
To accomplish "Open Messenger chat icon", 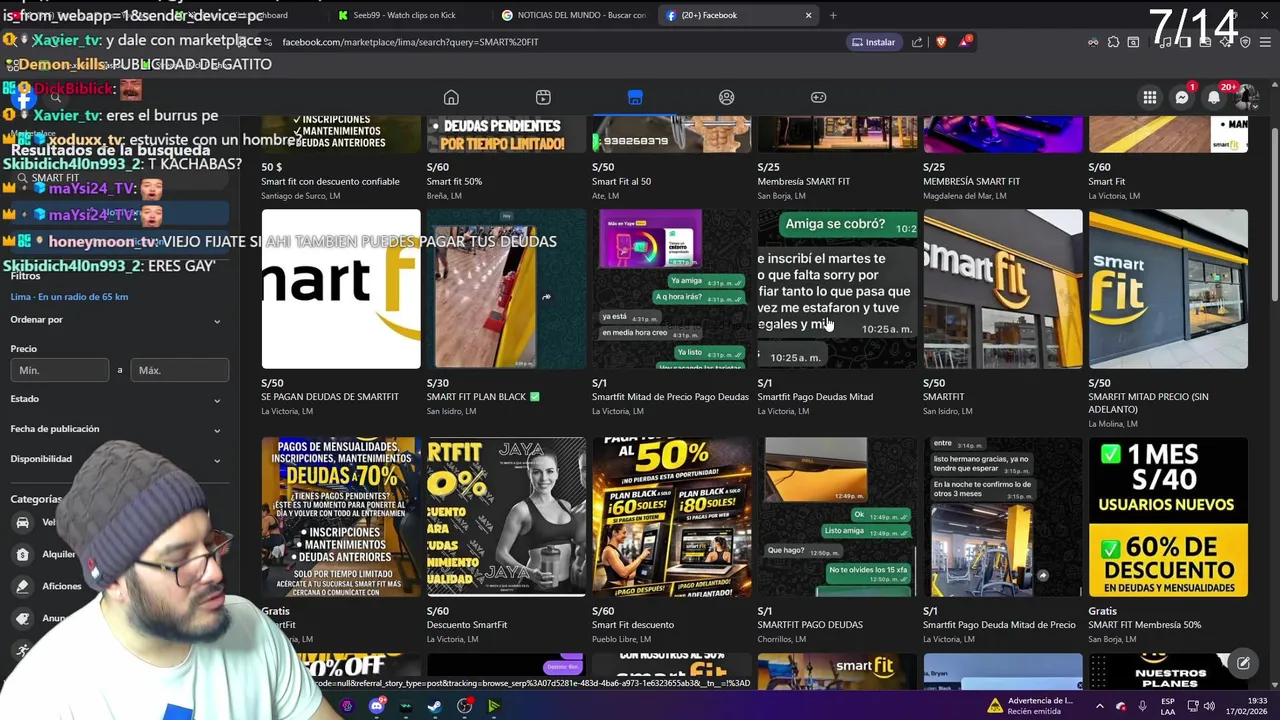I will (x=1182, y=97).
